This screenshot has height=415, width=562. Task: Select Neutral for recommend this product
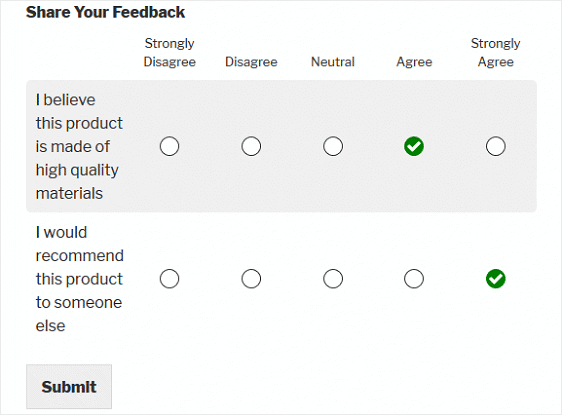(333, 279)
